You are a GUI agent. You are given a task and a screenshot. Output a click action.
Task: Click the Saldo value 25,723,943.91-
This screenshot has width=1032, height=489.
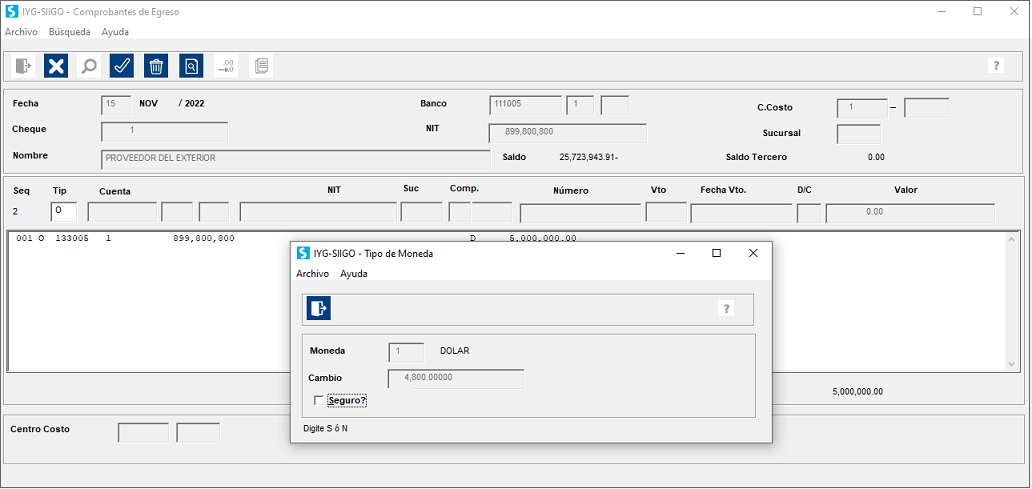pos(588,157)
